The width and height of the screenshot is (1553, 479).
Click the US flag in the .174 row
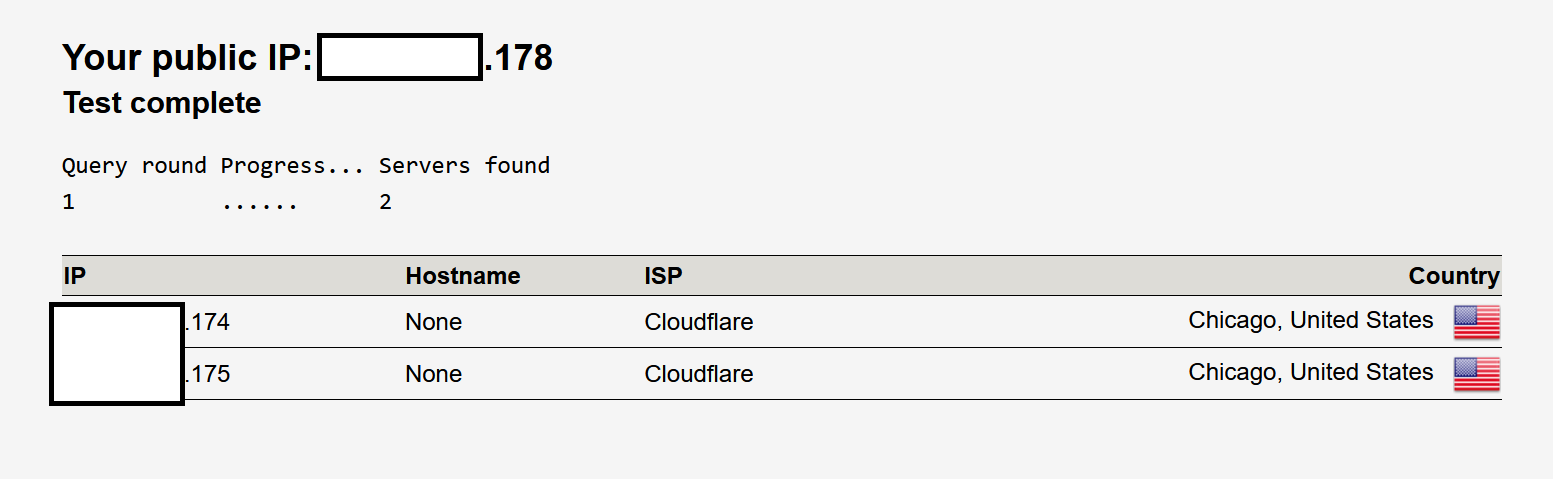pos(1476,322)
